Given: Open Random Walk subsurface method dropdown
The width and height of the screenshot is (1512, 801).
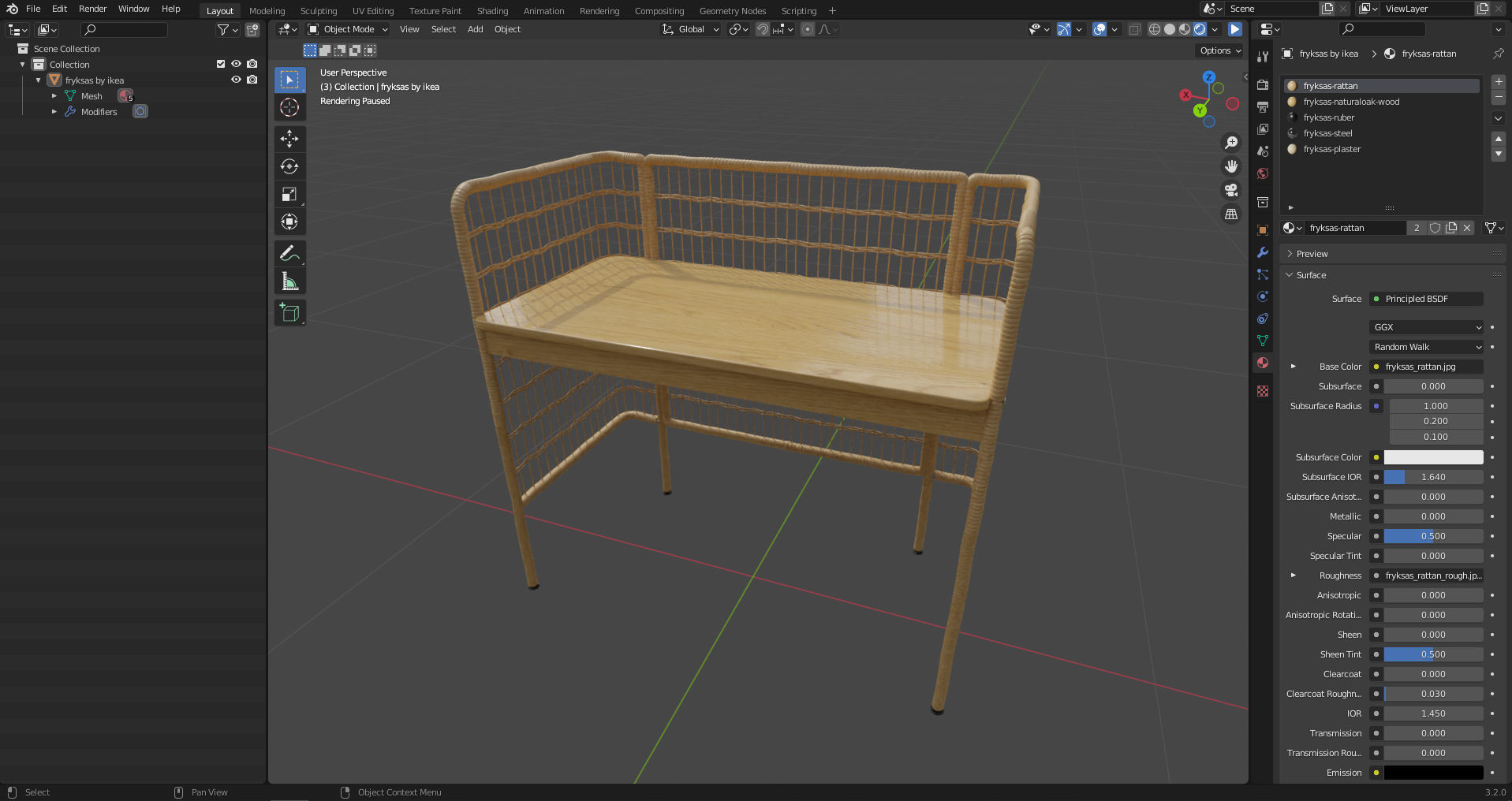Looking at the screenshot, I should tap(1427, 347).
